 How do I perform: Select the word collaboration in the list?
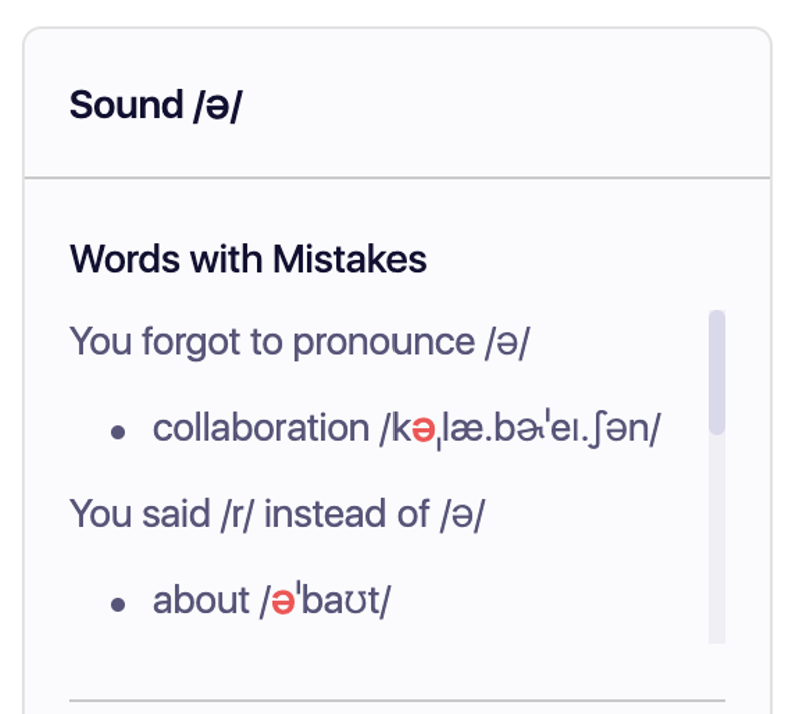(261, 429)
